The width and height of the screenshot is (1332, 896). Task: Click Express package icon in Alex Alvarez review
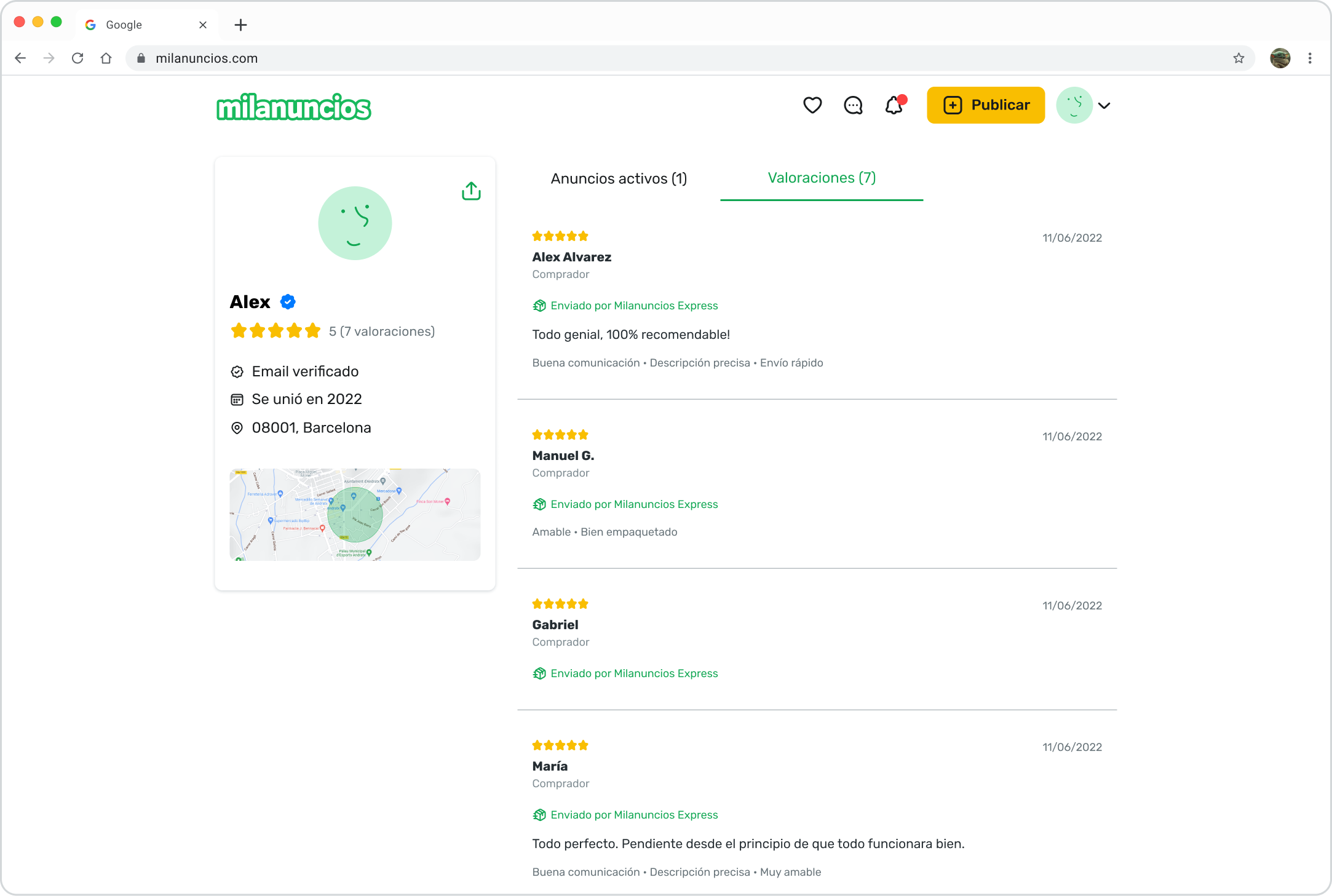pos(539,306)
